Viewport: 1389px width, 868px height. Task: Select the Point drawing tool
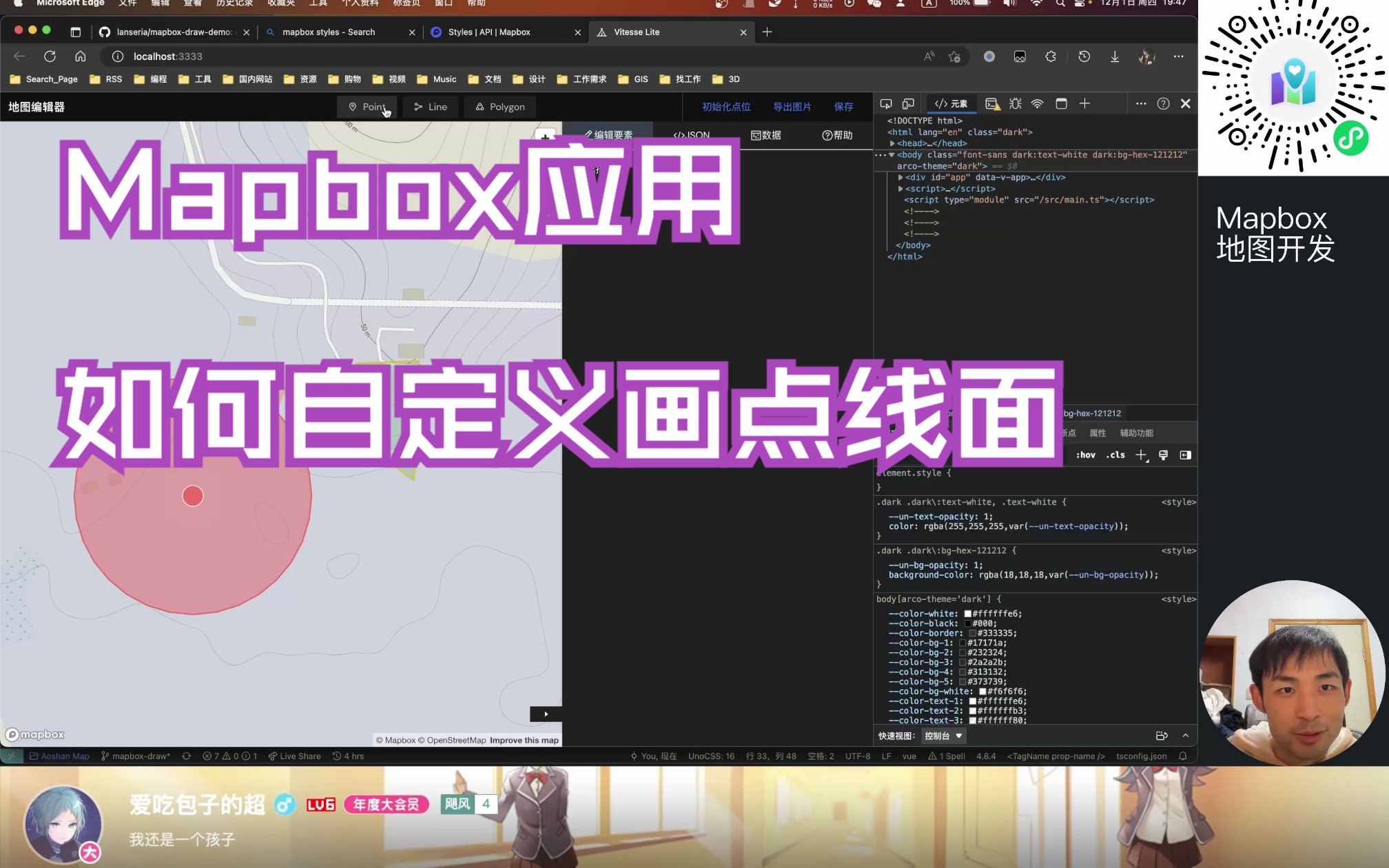[367, 107]
